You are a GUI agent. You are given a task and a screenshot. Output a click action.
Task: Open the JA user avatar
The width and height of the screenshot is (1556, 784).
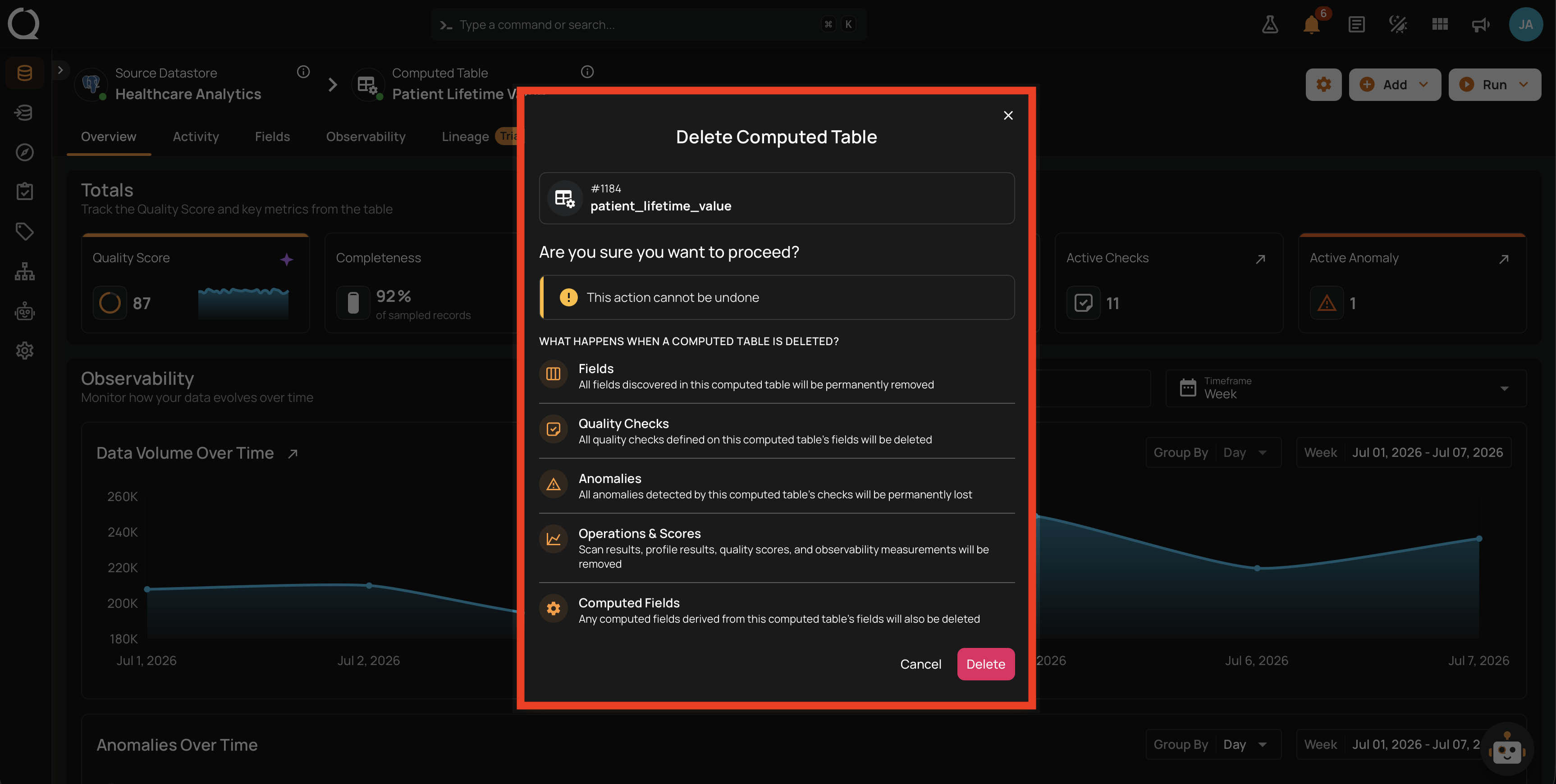tap(1526, 24)
